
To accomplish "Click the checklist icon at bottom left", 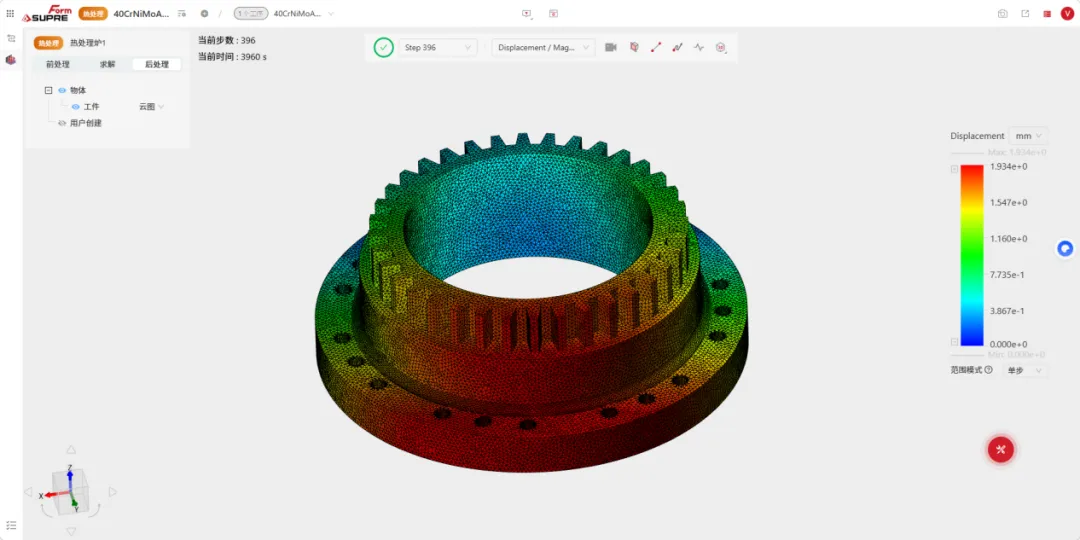I will tap(10, 525).
